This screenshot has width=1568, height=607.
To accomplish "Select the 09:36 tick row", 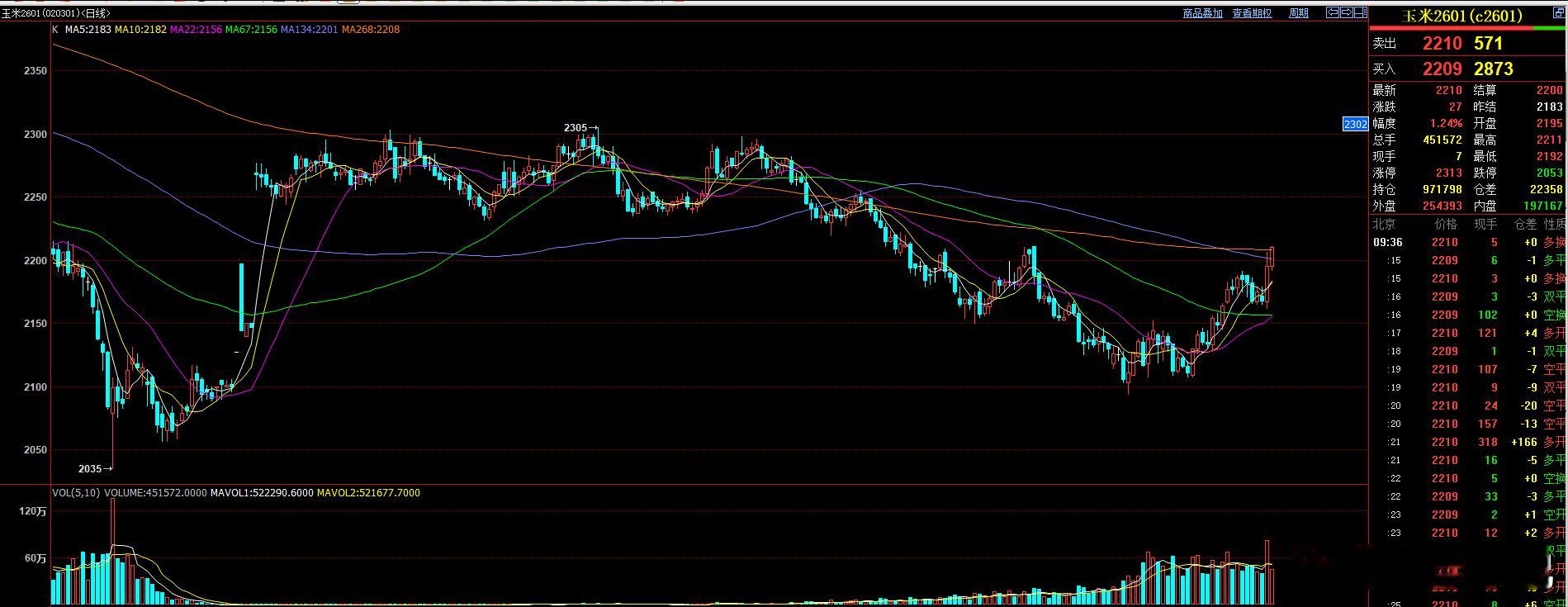I will point(1469,243).
